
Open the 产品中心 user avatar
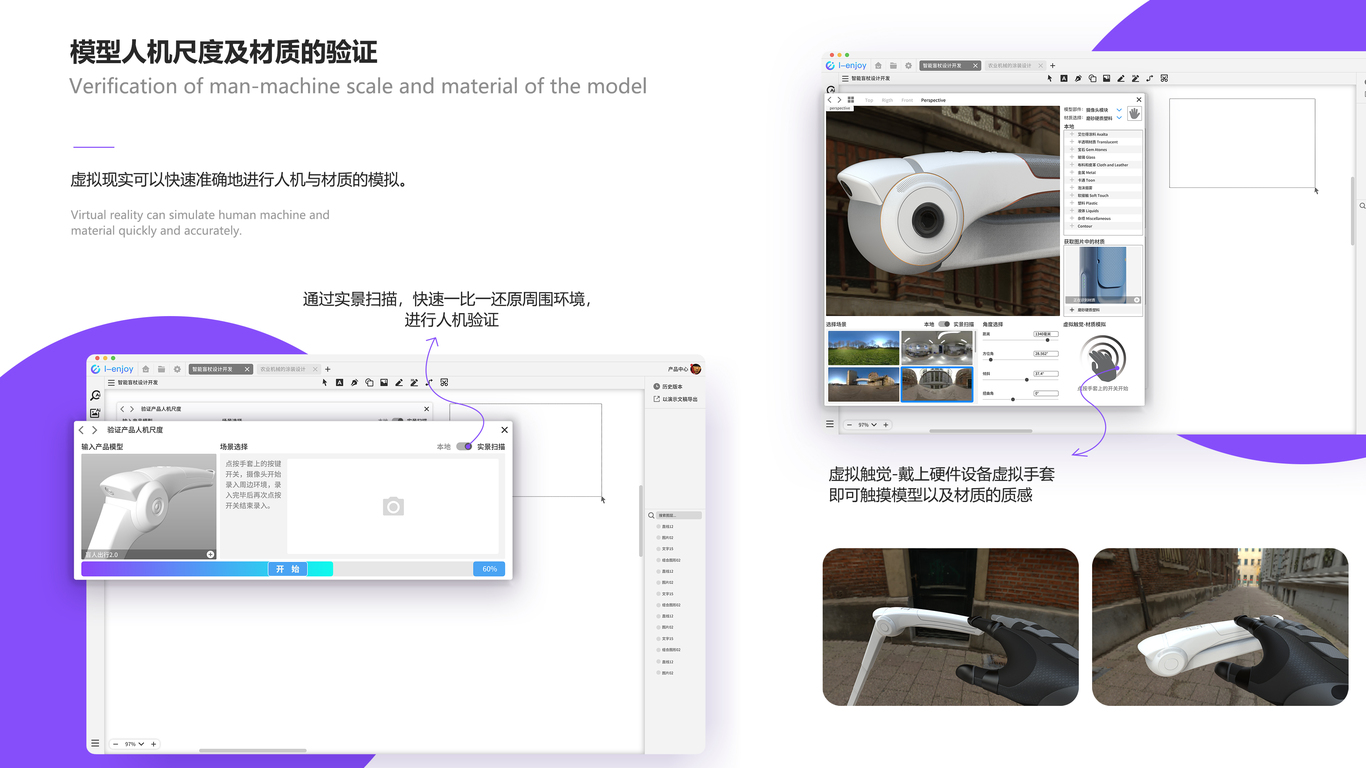pos(696,369)
